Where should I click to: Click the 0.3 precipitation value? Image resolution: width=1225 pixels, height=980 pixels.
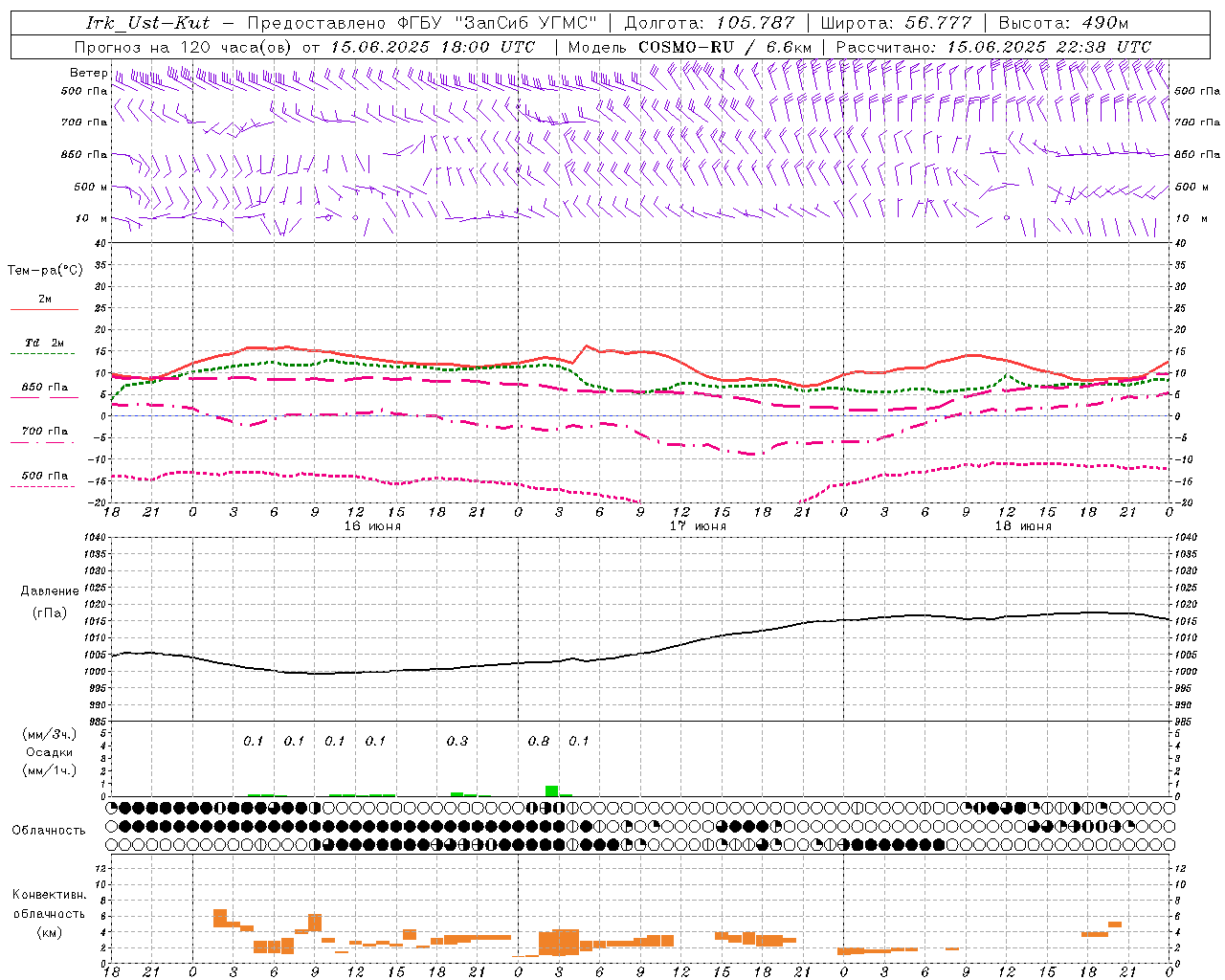tap(457, 741)
